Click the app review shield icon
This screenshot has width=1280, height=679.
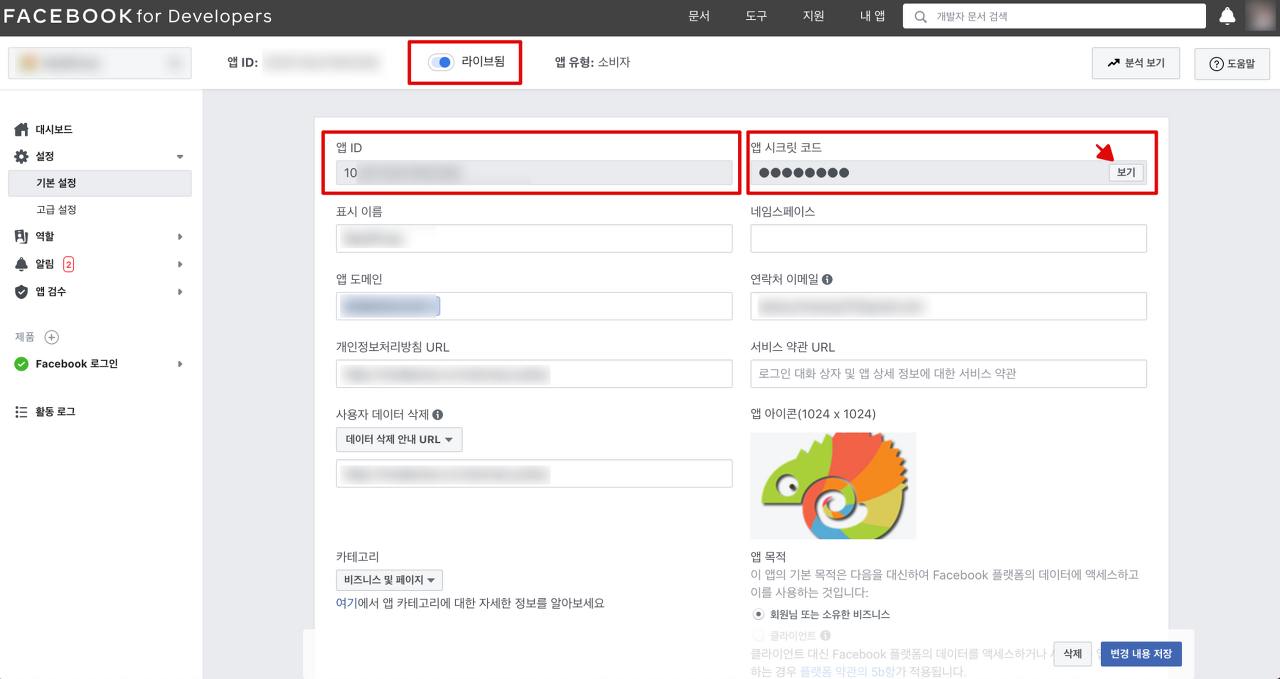tap(21, 292)
